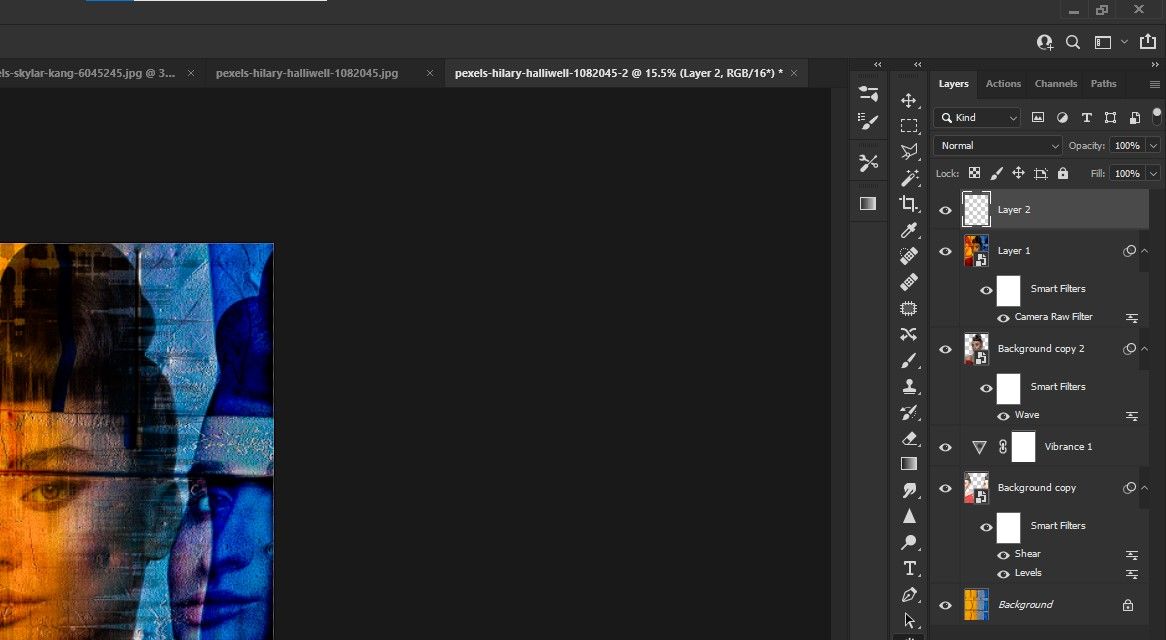Select the Dodge tool
The height and width of the screenshot is (640, 1166).
pyautogui.click(x=909, y=542)
